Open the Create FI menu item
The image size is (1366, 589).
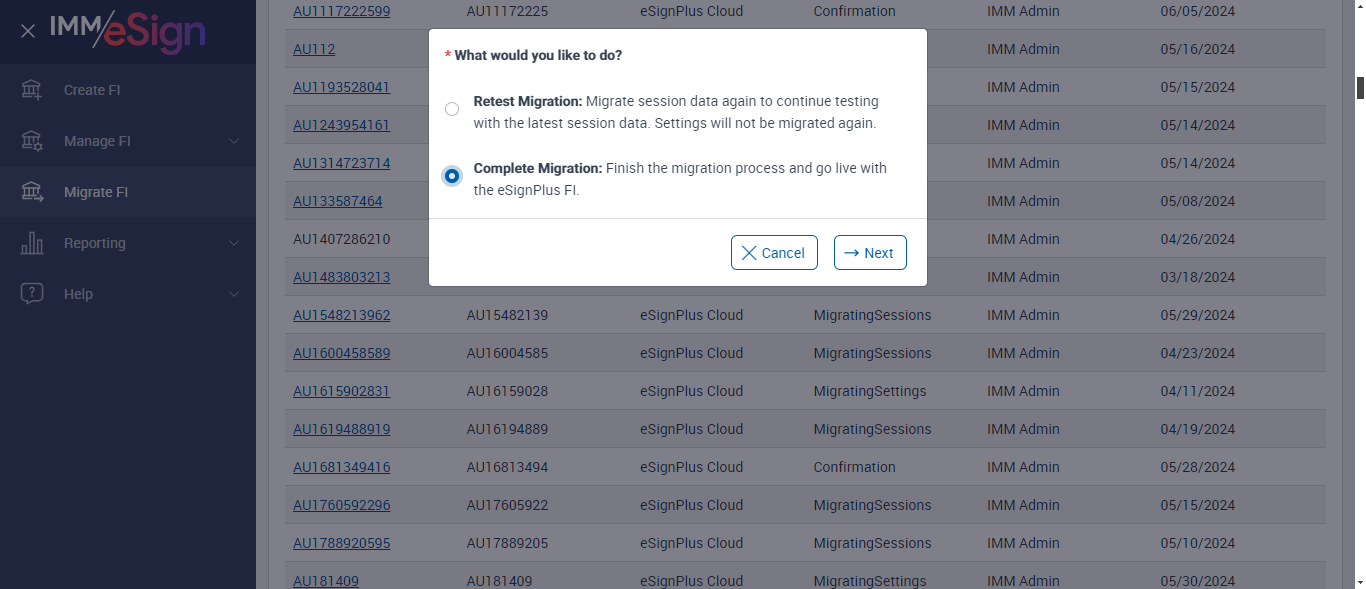coord(92,90)
